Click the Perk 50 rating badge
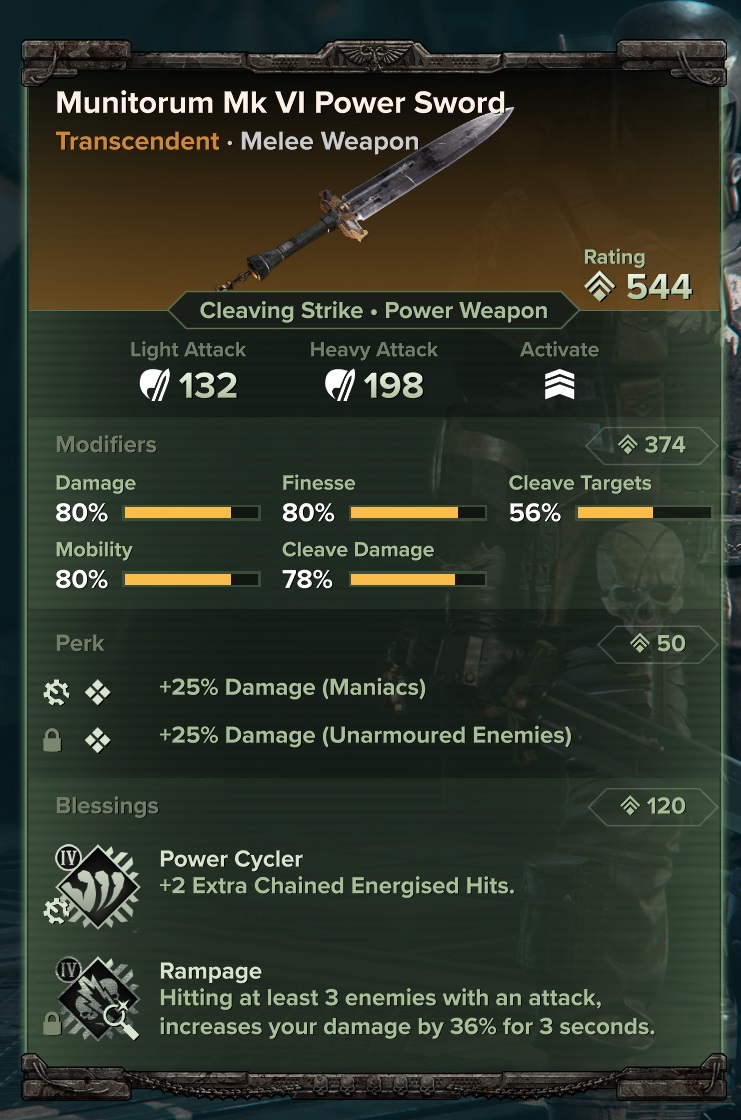Screen dimensions: 741x1120 tap(657, 644)
